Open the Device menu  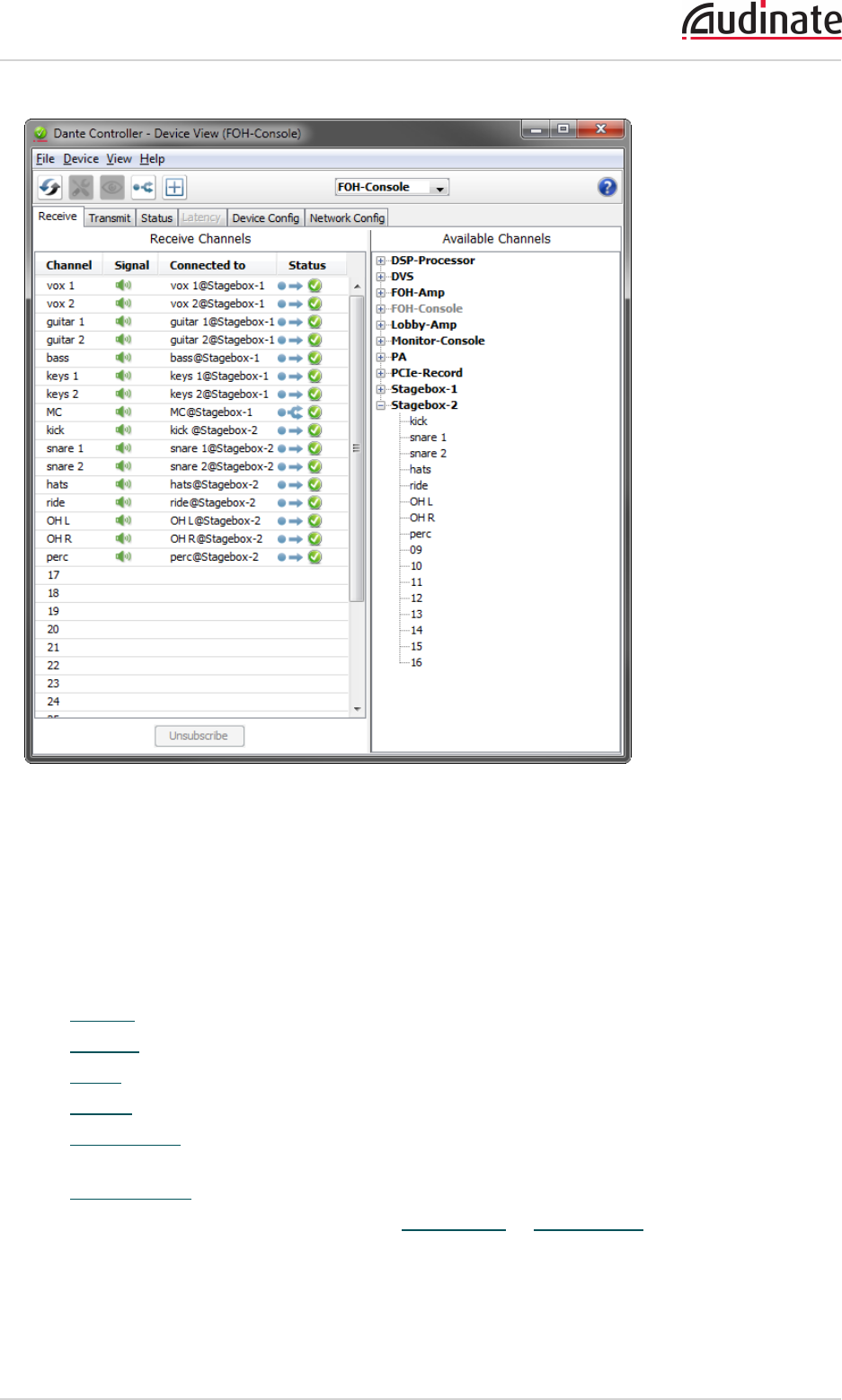click(81, 159)
